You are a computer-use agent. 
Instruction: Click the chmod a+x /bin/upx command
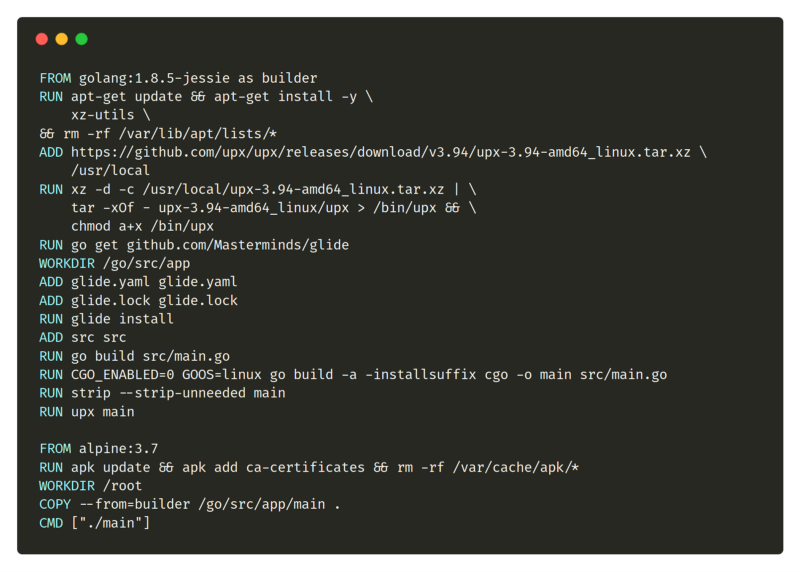tap(143, 226)
